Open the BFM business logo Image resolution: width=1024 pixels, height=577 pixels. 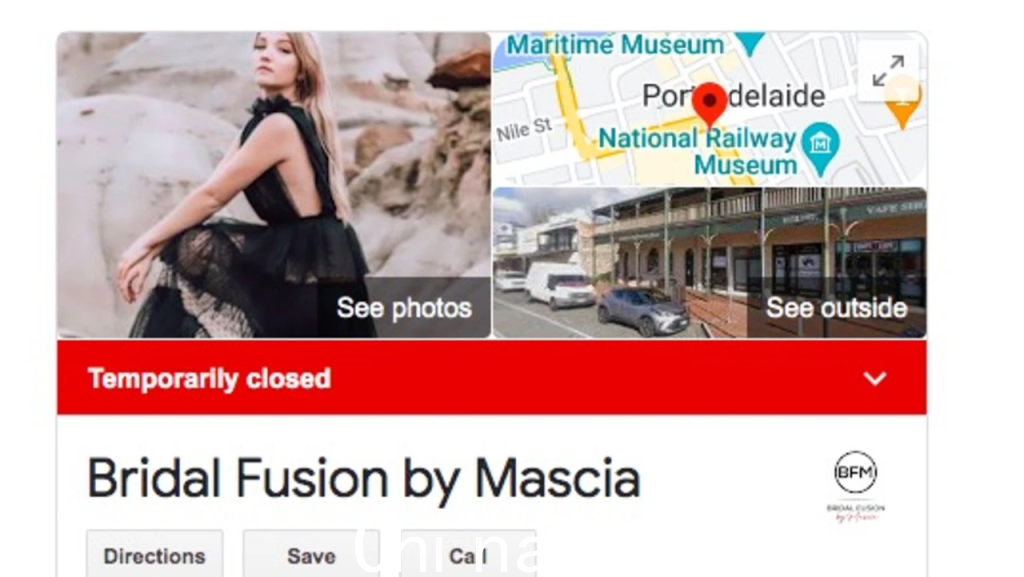click(x=856, y=486)
